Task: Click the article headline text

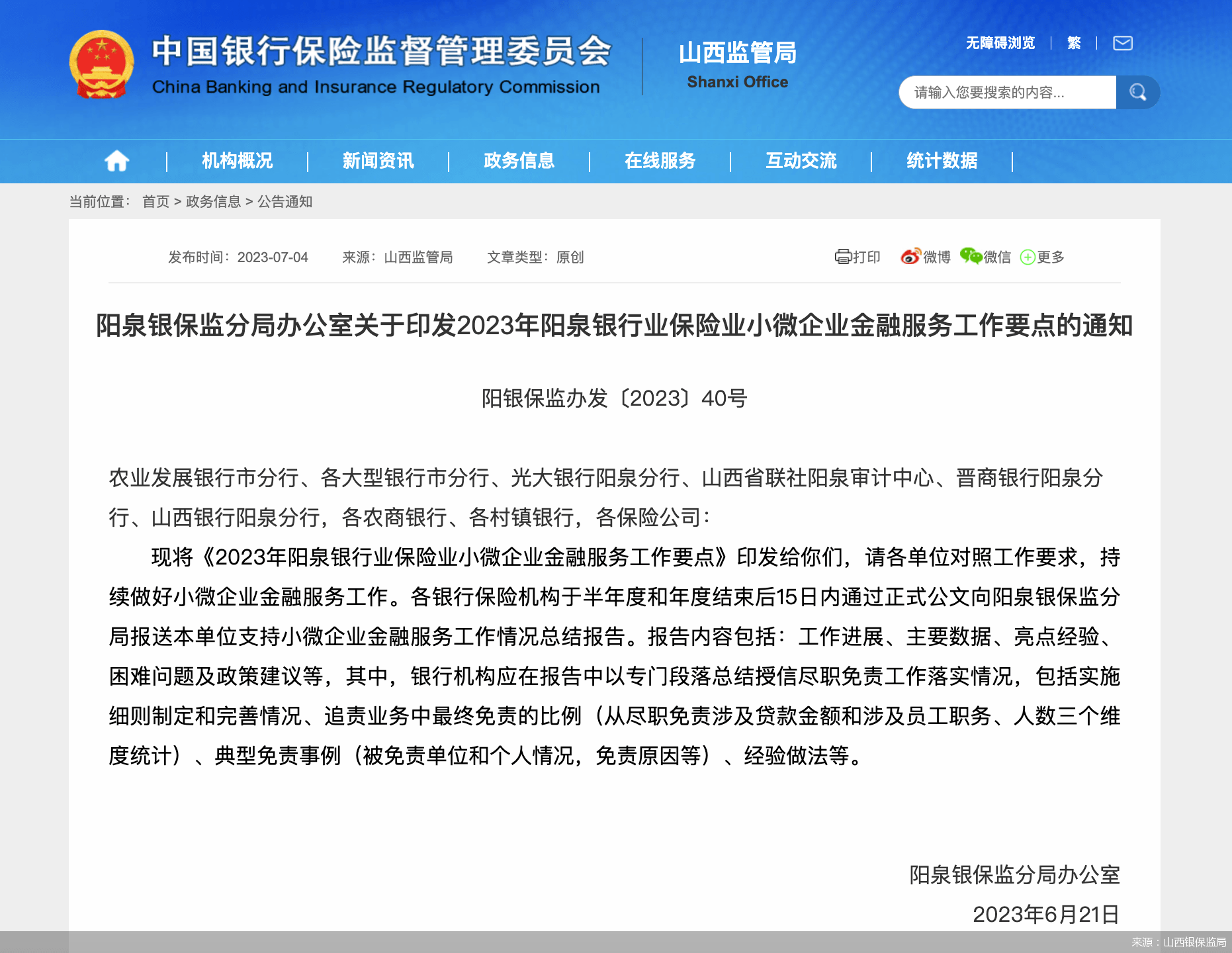Action: (614, 325)
